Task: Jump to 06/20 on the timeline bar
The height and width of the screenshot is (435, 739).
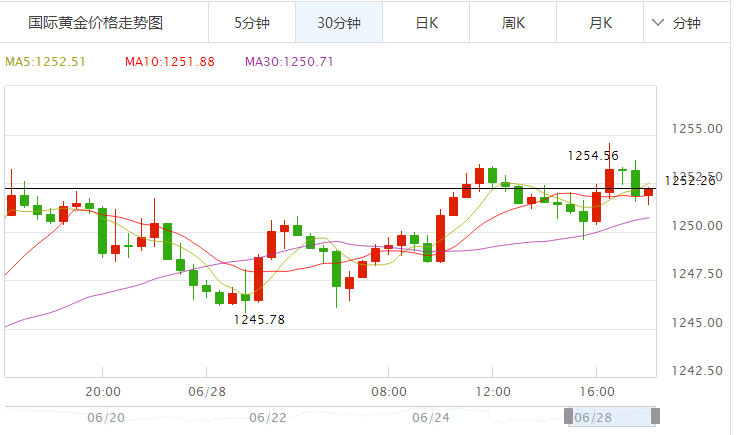Action: (x=106, y=417)
